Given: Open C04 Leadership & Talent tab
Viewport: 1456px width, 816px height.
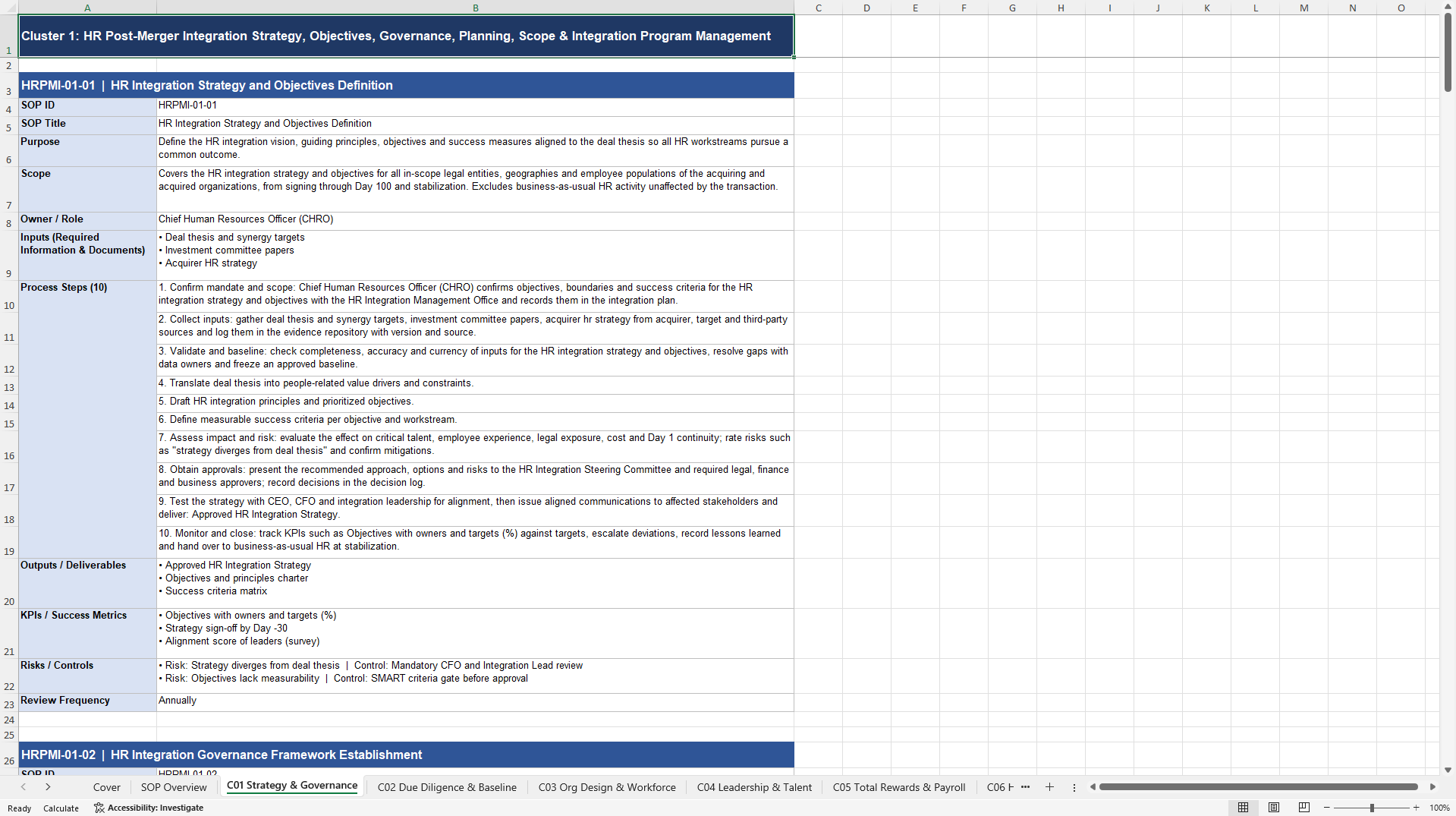Looking at the screenshot, I should tap(754, 787).
